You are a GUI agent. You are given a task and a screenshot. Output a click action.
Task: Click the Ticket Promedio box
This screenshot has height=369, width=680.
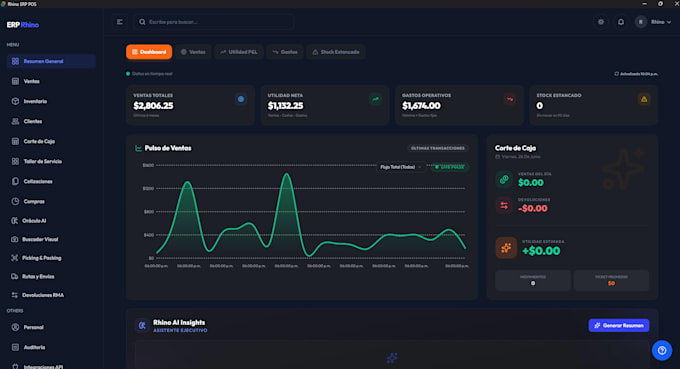611,280
